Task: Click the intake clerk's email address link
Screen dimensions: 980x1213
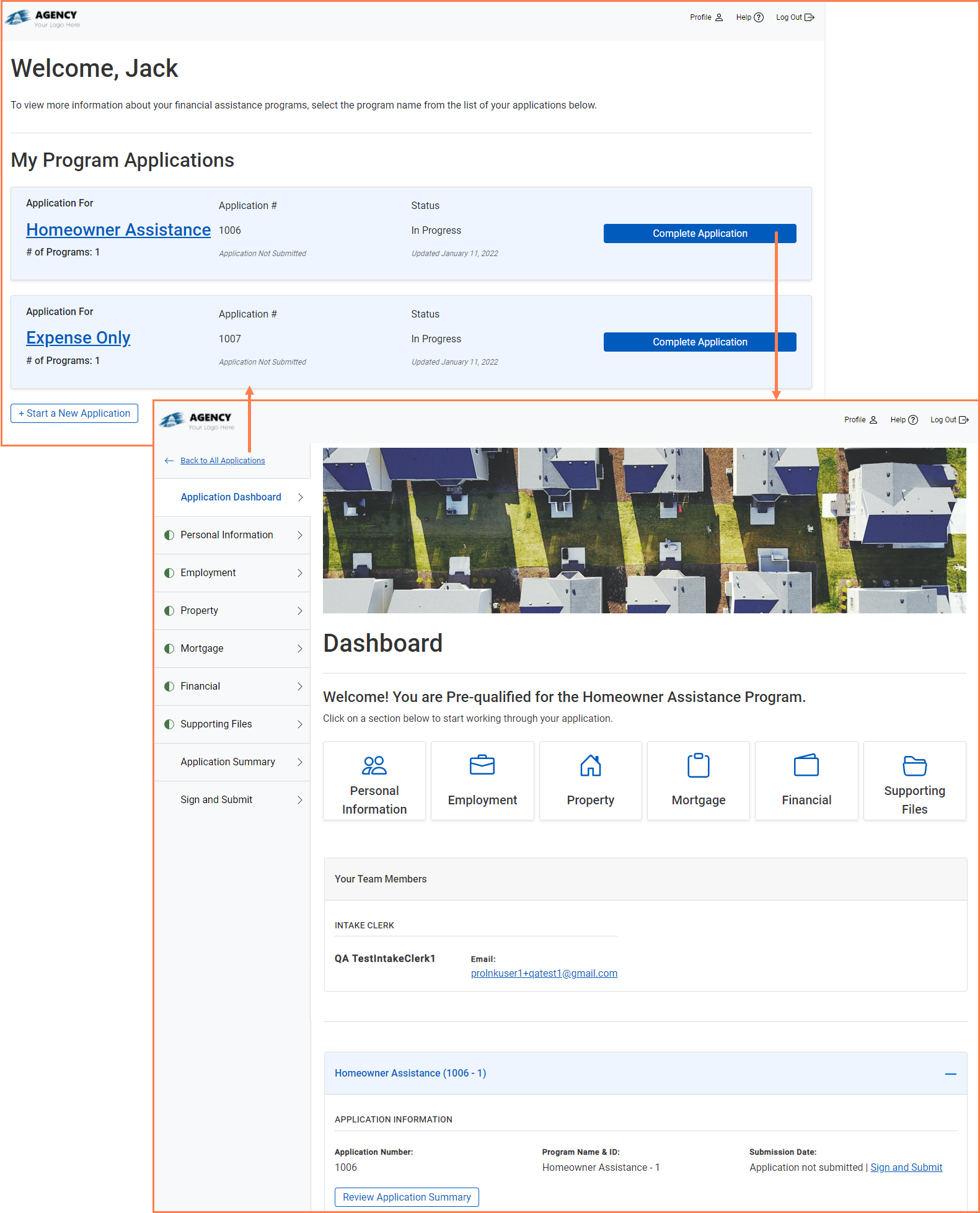Action: [544, 974]
